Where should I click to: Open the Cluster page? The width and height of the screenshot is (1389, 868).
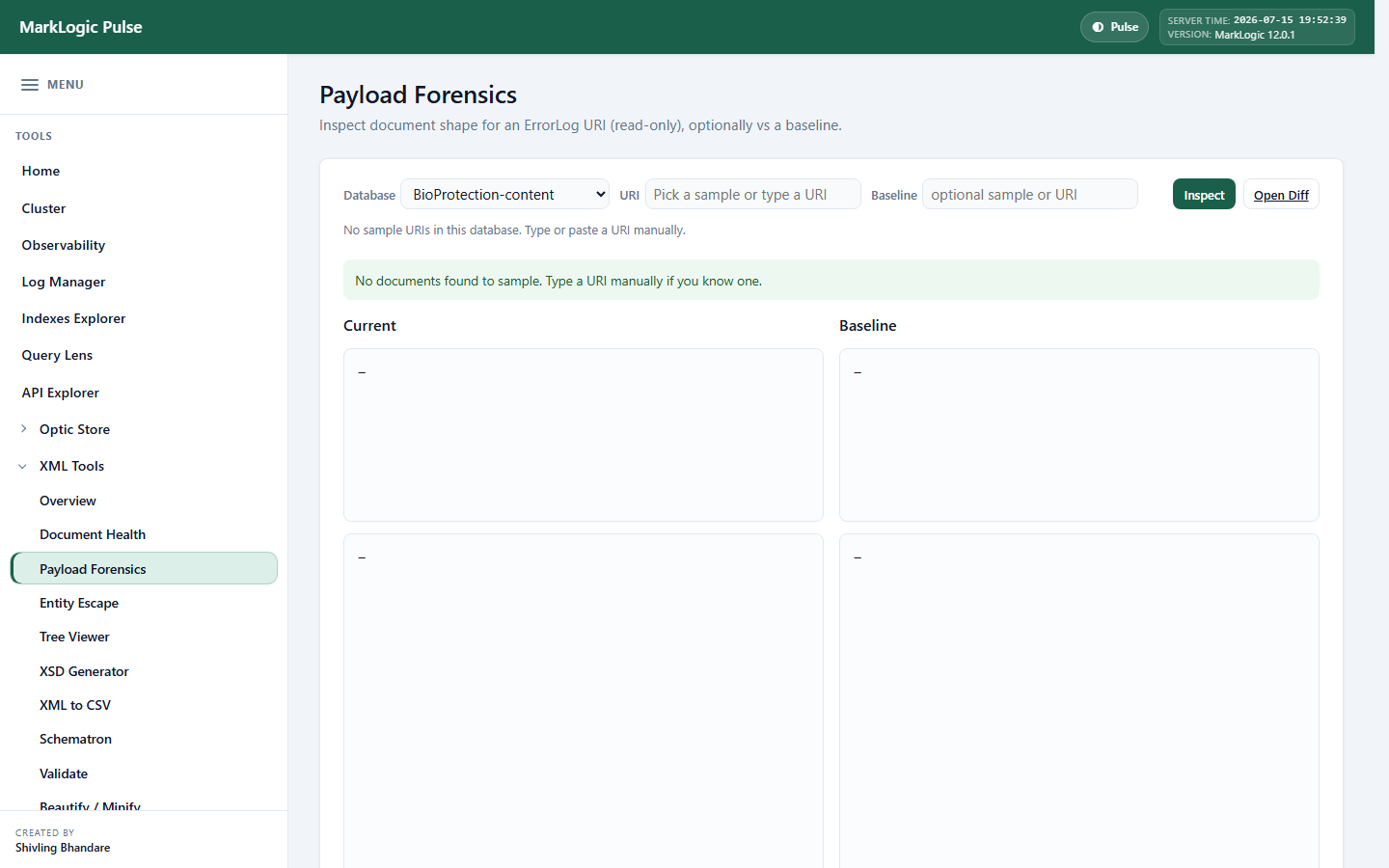tap(43, 208)
